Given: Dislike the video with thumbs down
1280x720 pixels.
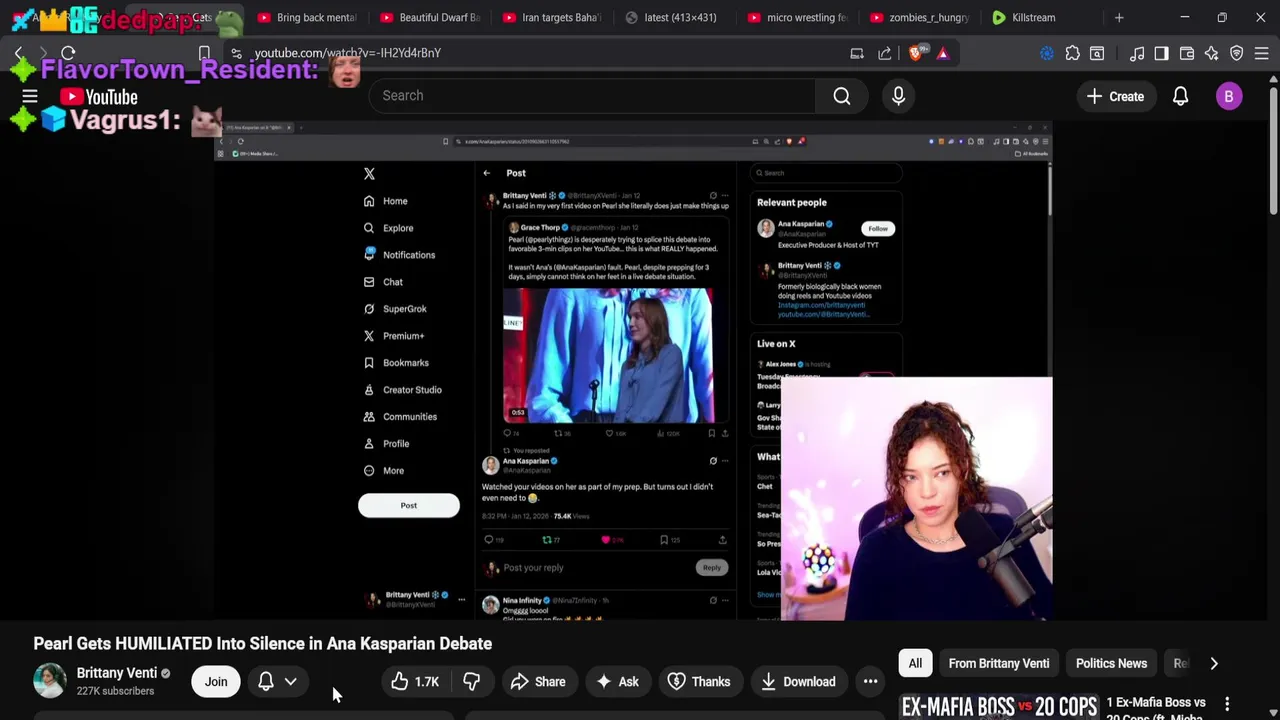Looking at the screenshot, I should [x=471, y=682].
